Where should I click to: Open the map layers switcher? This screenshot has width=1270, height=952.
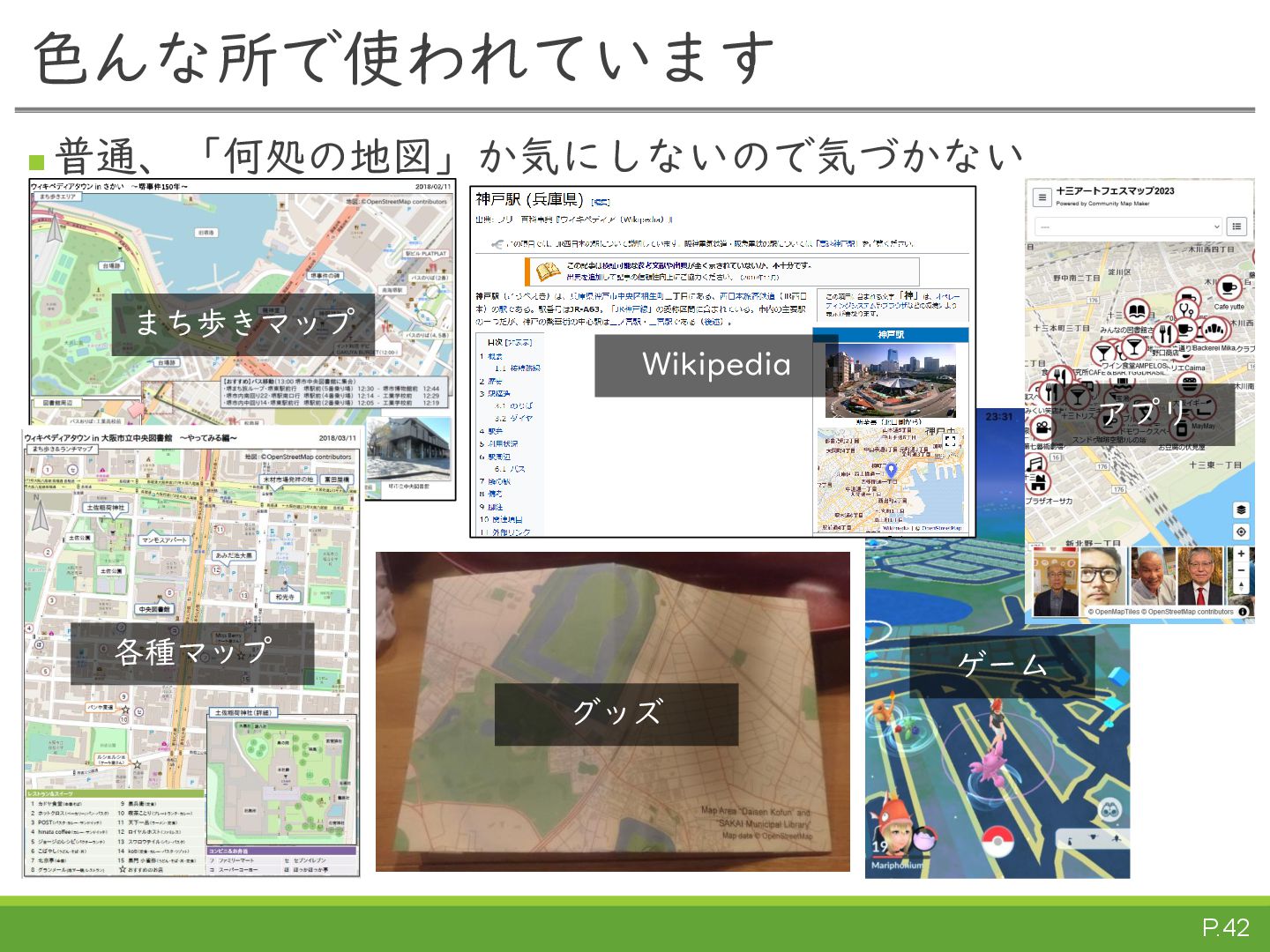(1241, 509)
